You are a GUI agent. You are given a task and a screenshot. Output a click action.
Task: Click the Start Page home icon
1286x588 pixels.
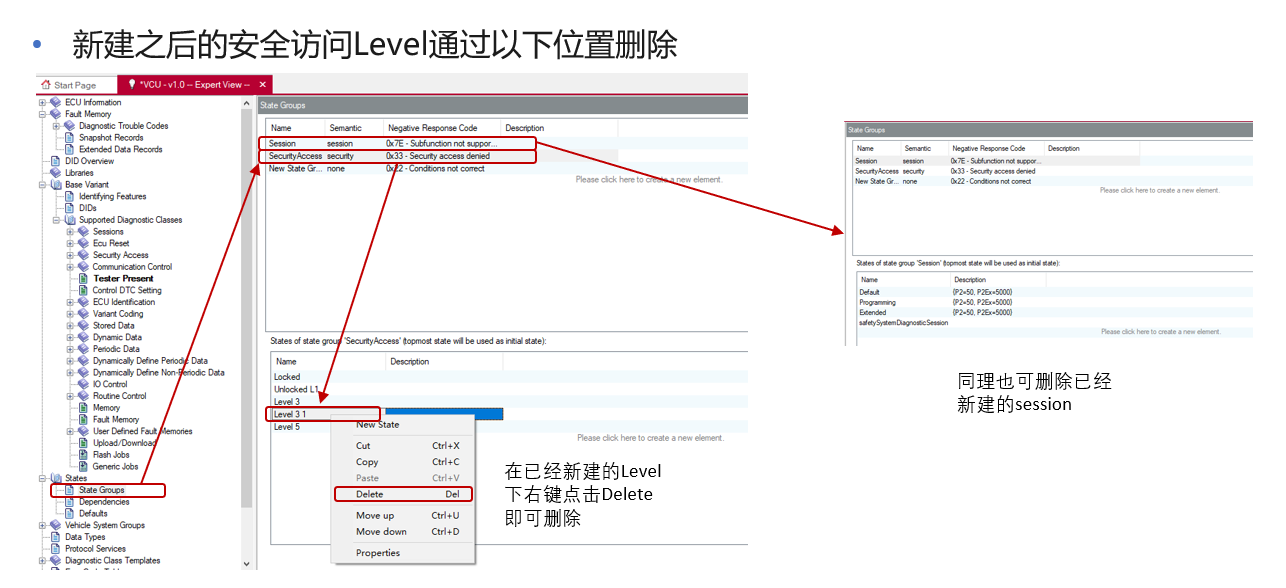pyautogui.click(x=46, y=85)
